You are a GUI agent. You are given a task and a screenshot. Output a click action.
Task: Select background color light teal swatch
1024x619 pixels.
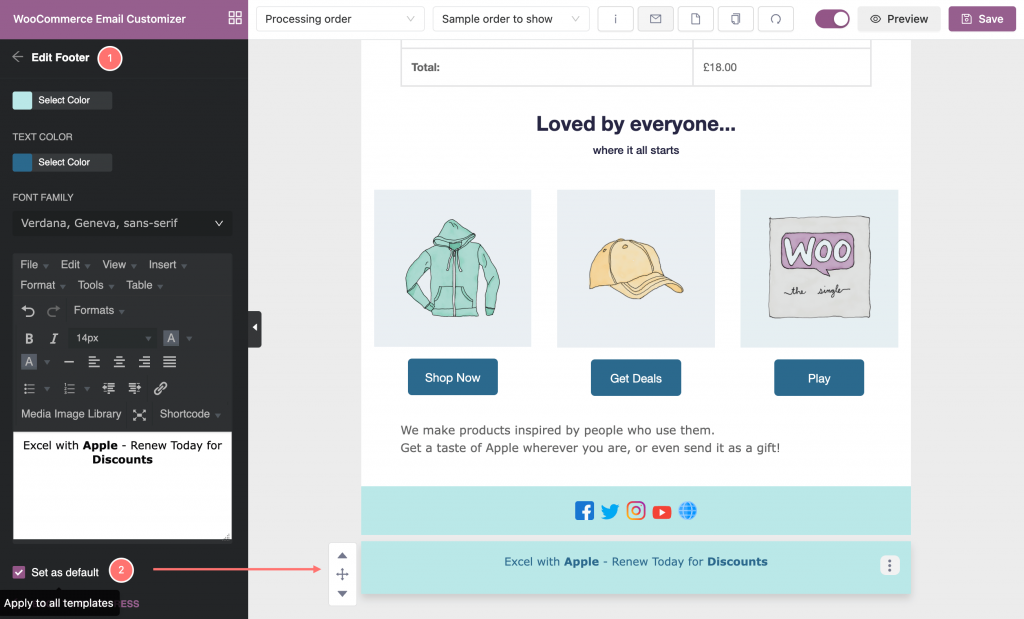[x=22, y=100]
